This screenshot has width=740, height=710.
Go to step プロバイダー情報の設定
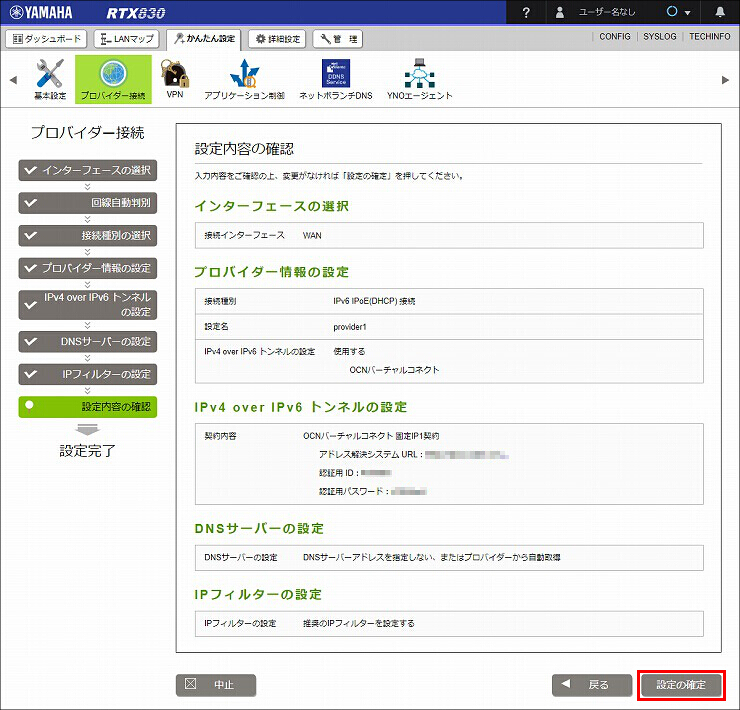tap(88, 268)
